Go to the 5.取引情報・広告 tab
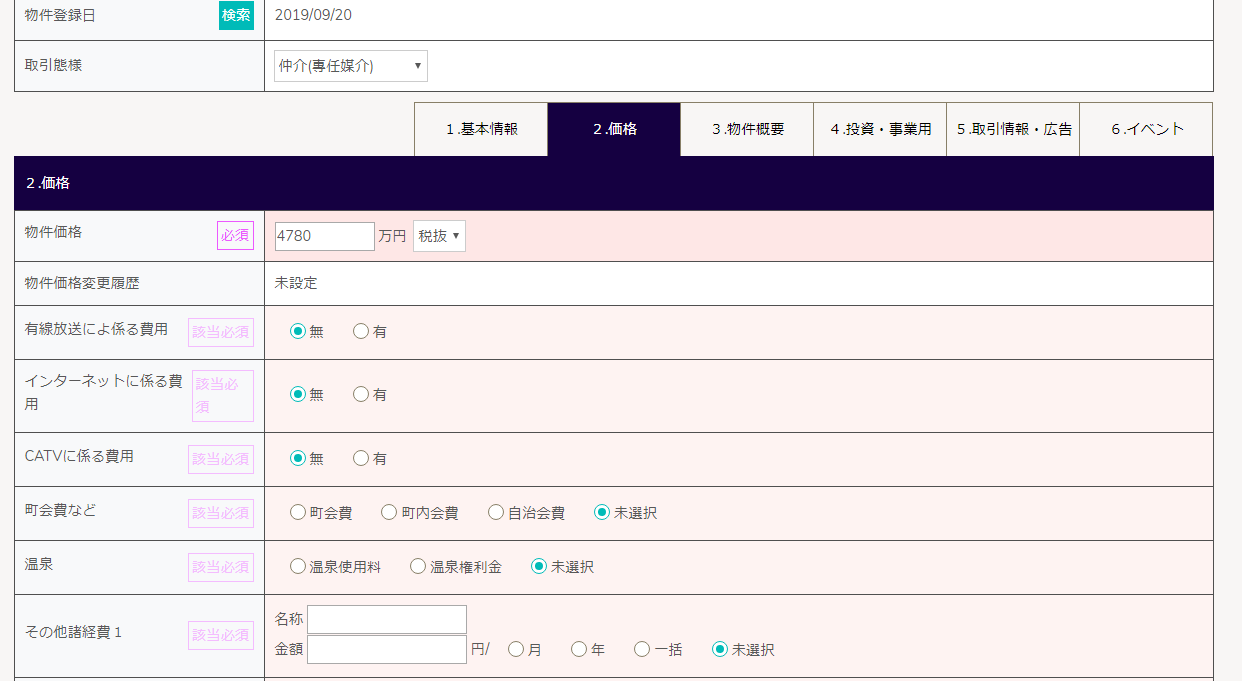Screen dimensions: 1242x681 [x=1013, y=129]
